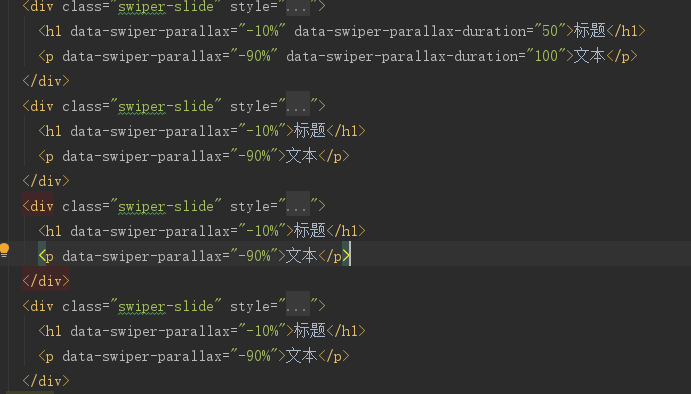Click the parallax duration value "50"
Screen dimensions: 691x394
coord(550,31)
